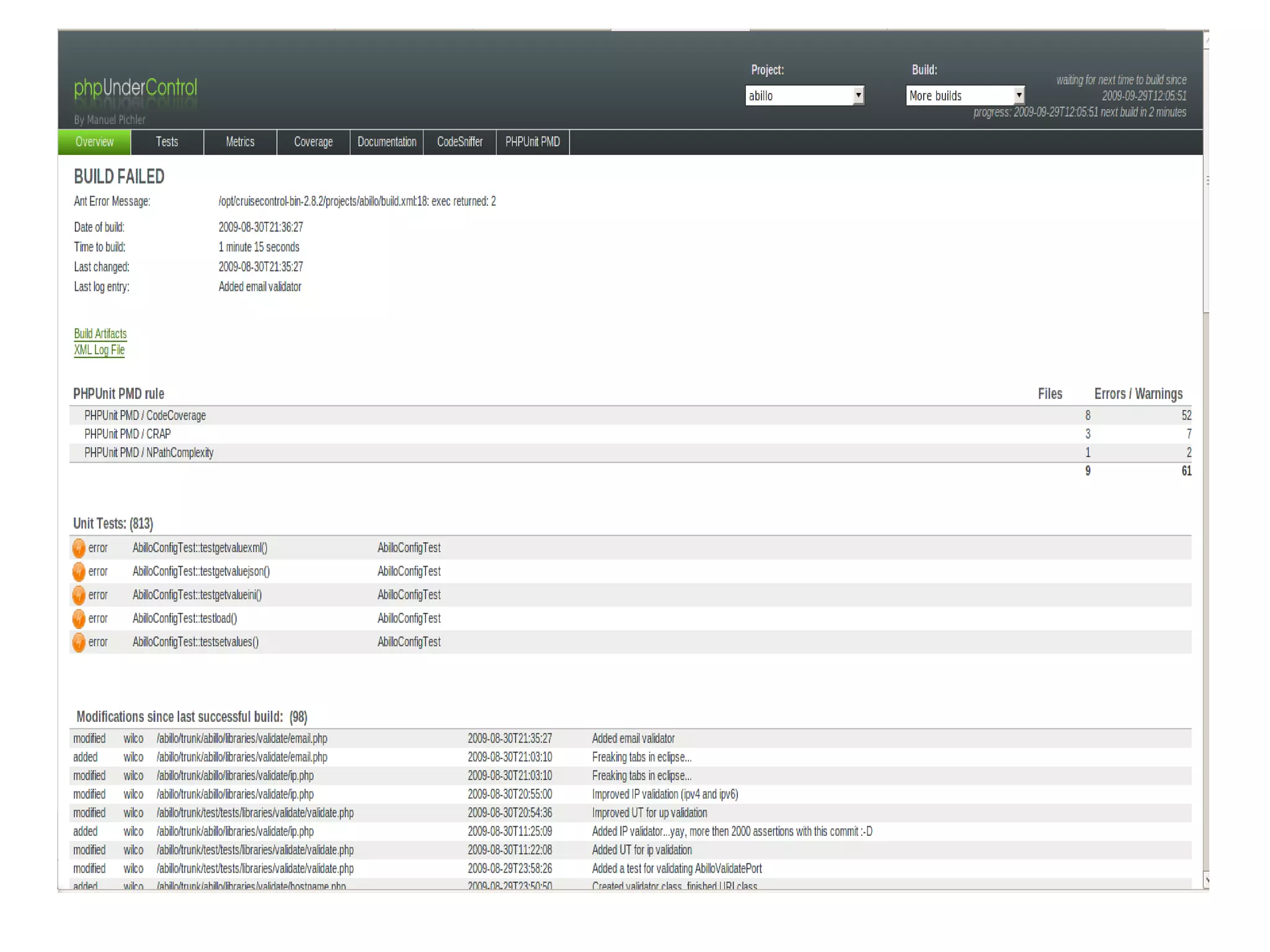This screenshot has height=952, width=1270.
Task: Click error icon for testload test
Action: pos(79,619)
